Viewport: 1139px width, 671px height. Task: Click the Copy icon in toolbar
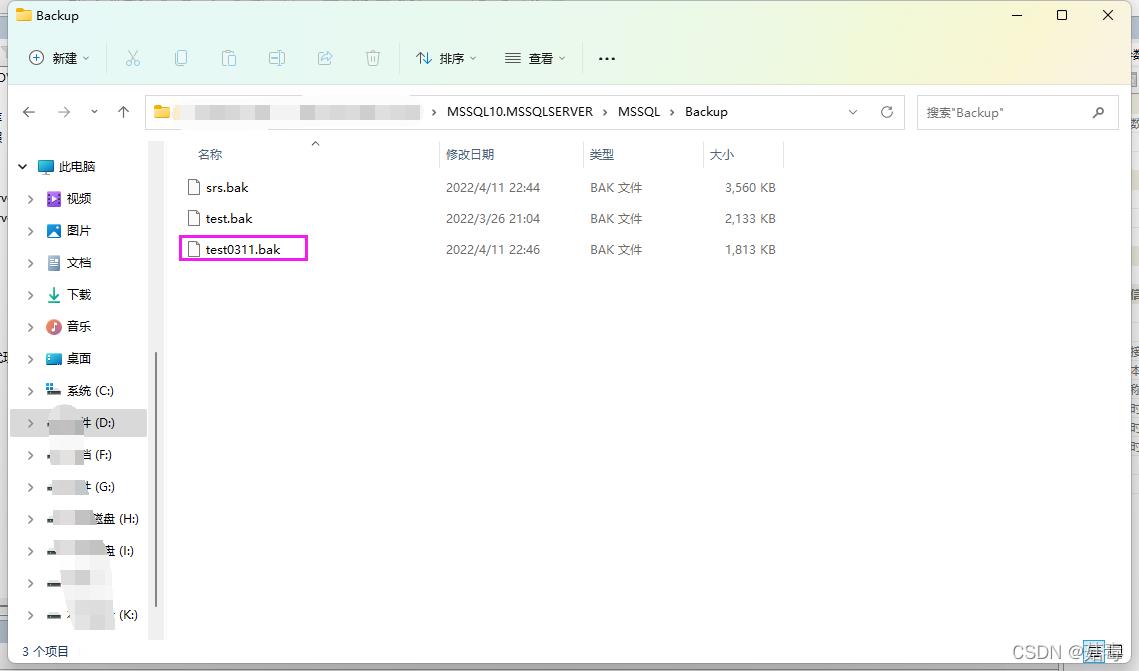[181, 58]
